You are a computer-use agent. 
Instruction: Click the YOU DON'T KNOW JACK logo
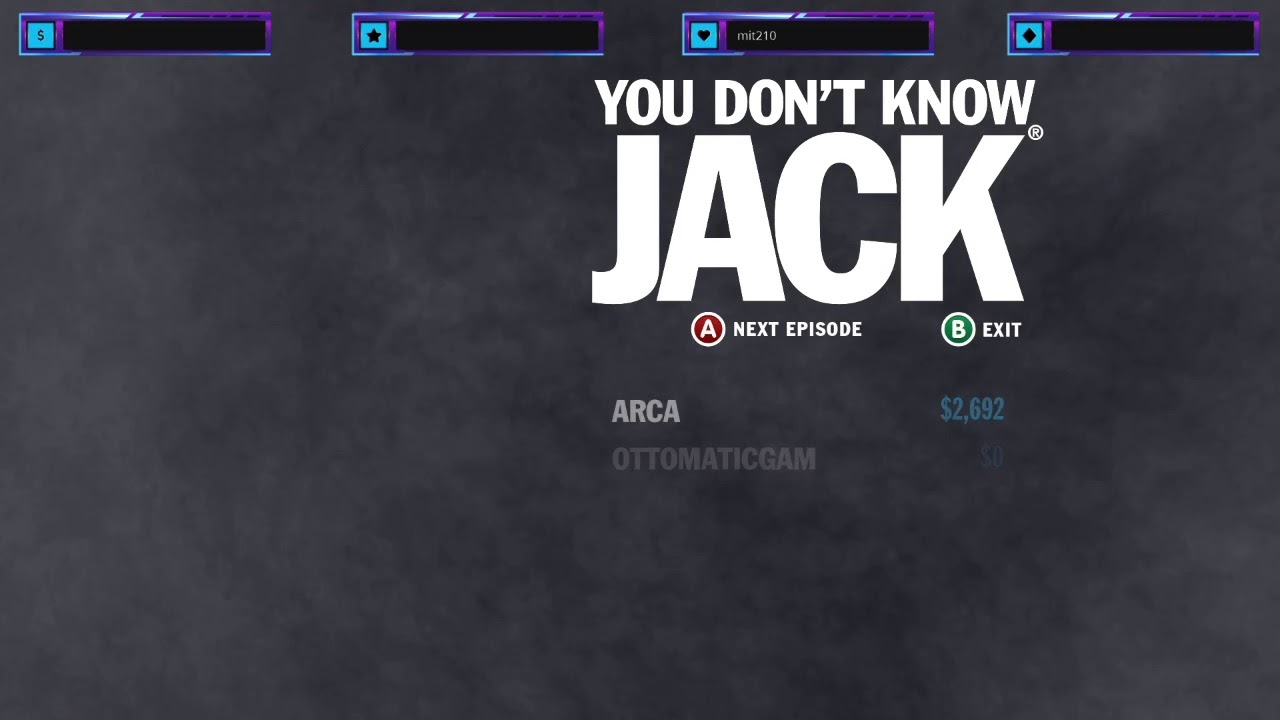(x=818, y=191)
